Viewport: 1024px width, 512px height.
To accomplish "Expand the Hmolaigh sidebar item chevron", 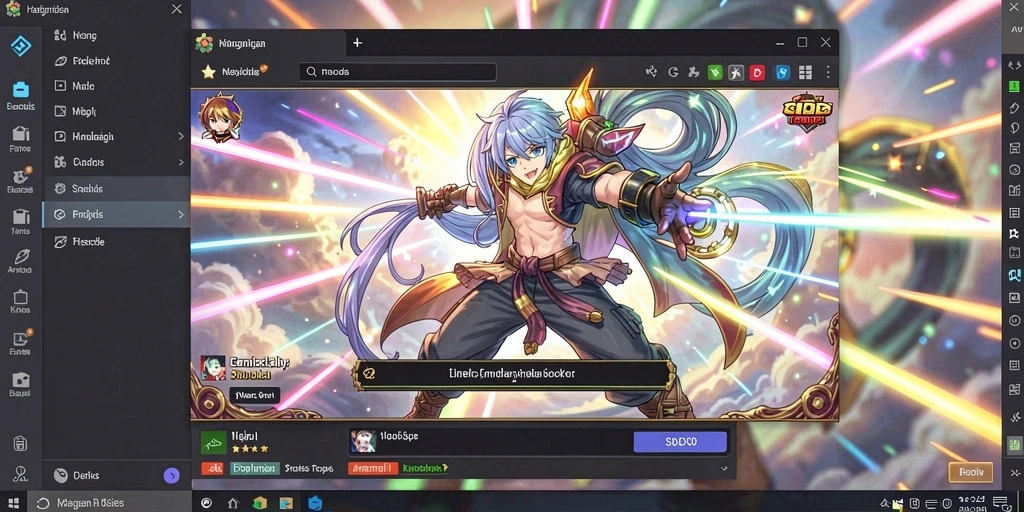I will tap(181, 136).
